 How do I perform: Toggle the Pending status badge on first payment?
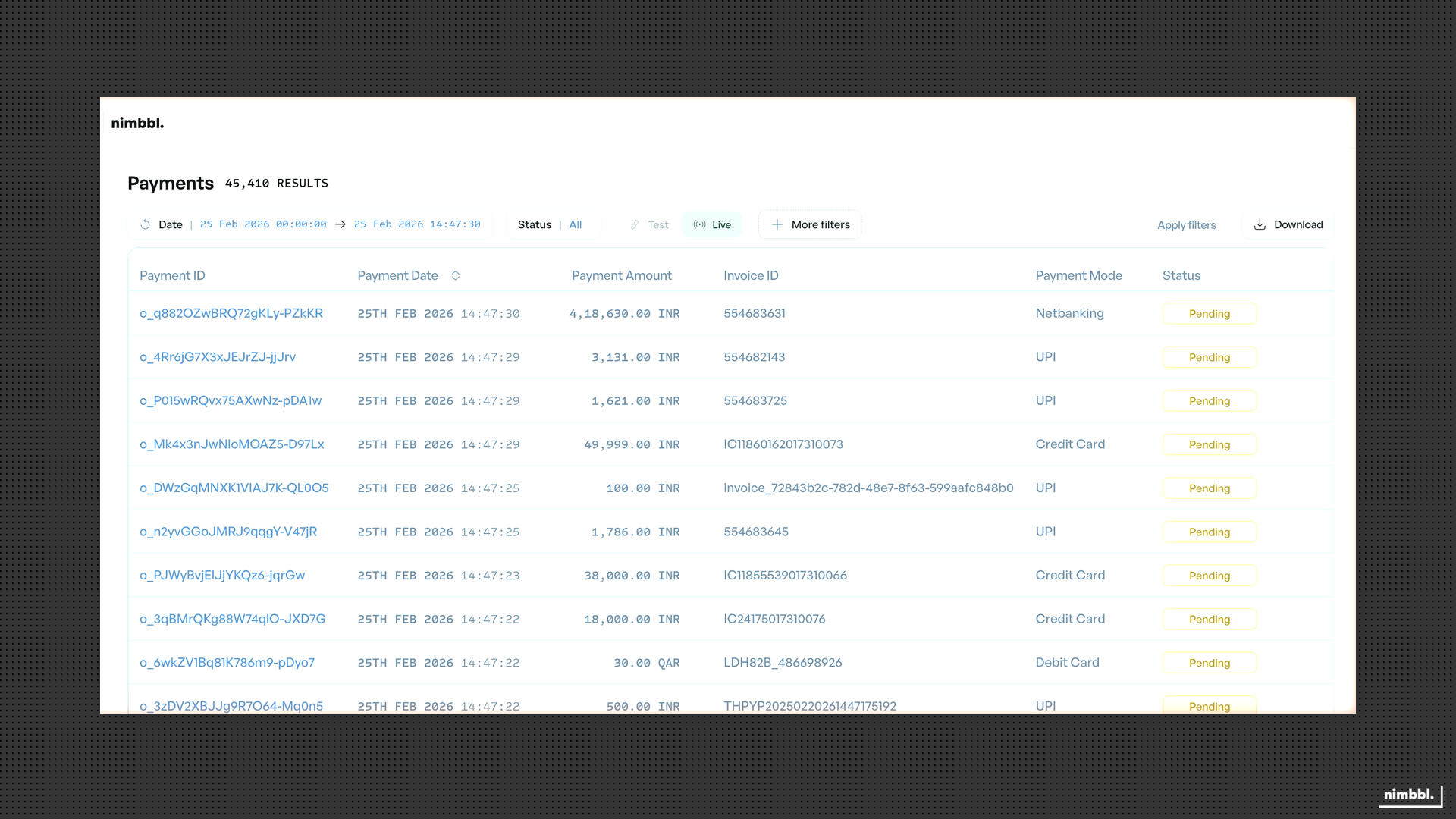click(1209, 313)
